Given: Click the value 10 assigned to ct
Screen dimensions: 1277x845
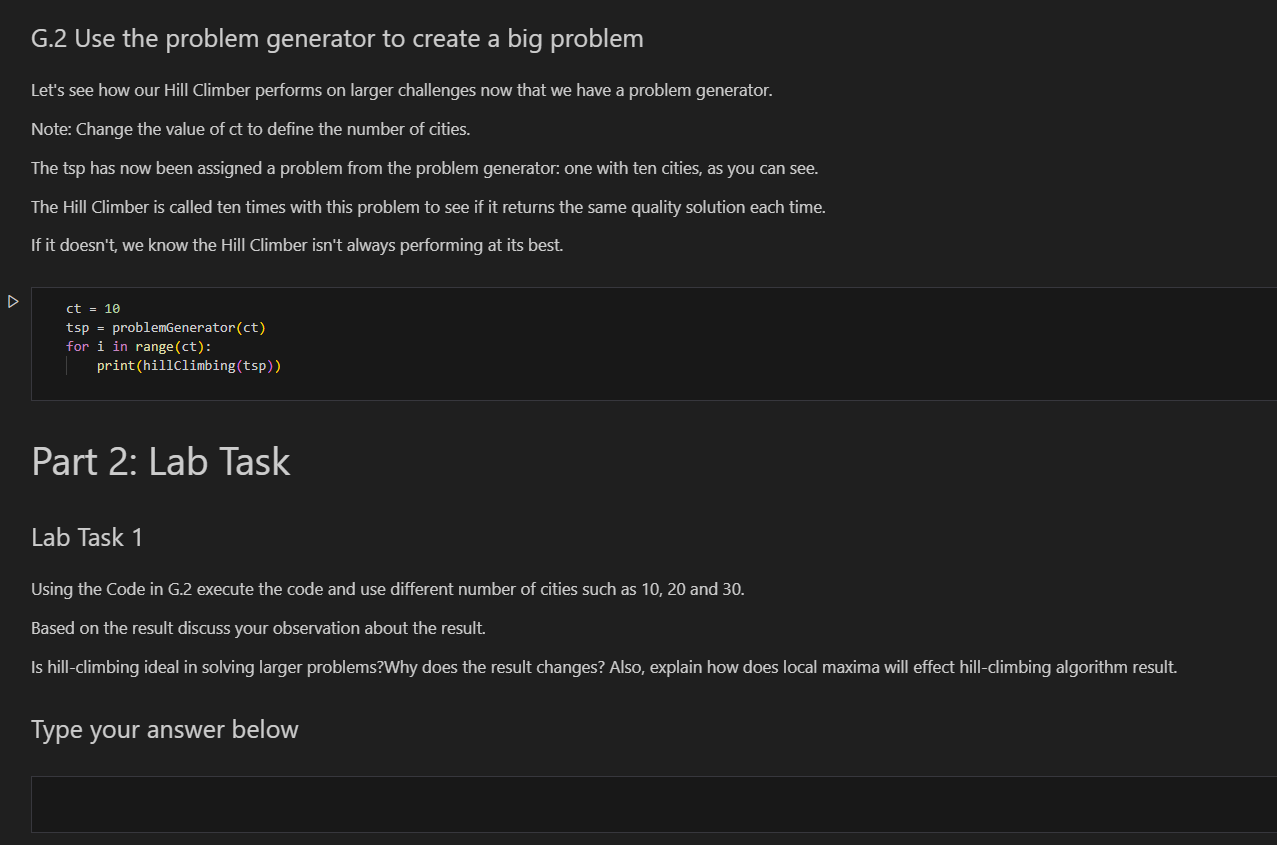Looking at the screenshot, I should [111, 308].
